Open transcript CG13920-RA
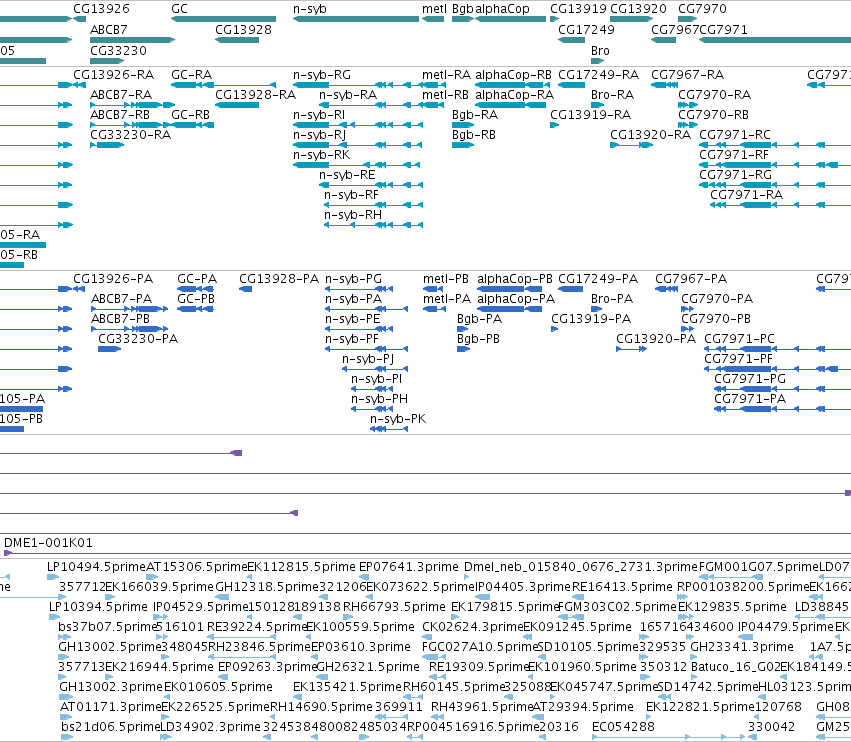The image size is (851, 742). tap(651, 135)
